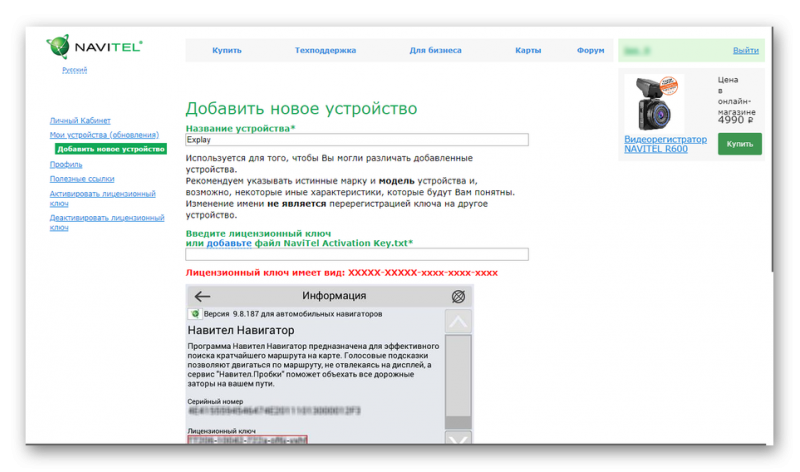Click the Выйти logout link
This screenshot has width=800, height=472.
click(x=745, y=50)
